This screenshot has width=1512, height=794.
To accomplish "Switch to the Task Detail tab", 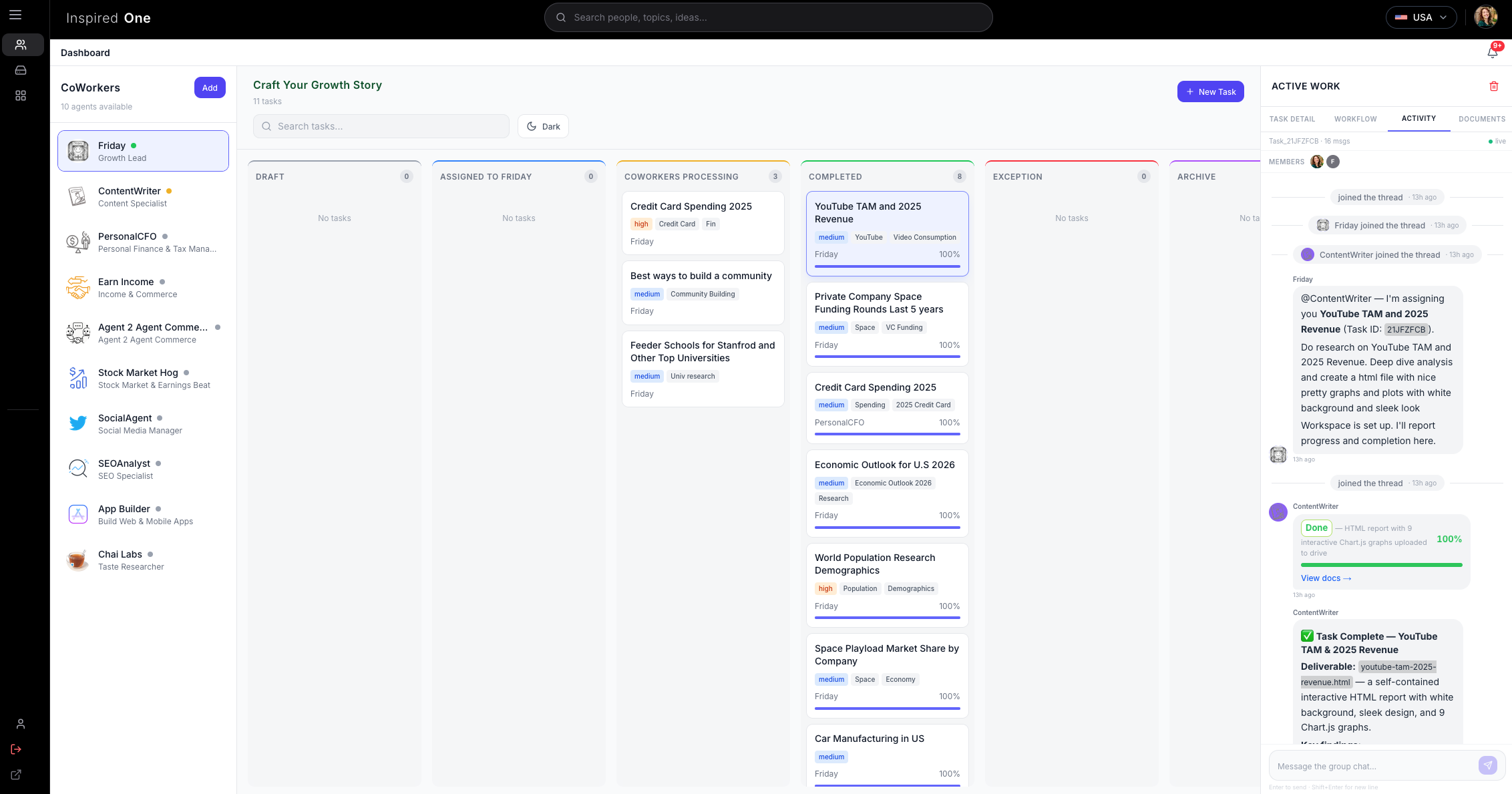I will tap(1292, 119).
